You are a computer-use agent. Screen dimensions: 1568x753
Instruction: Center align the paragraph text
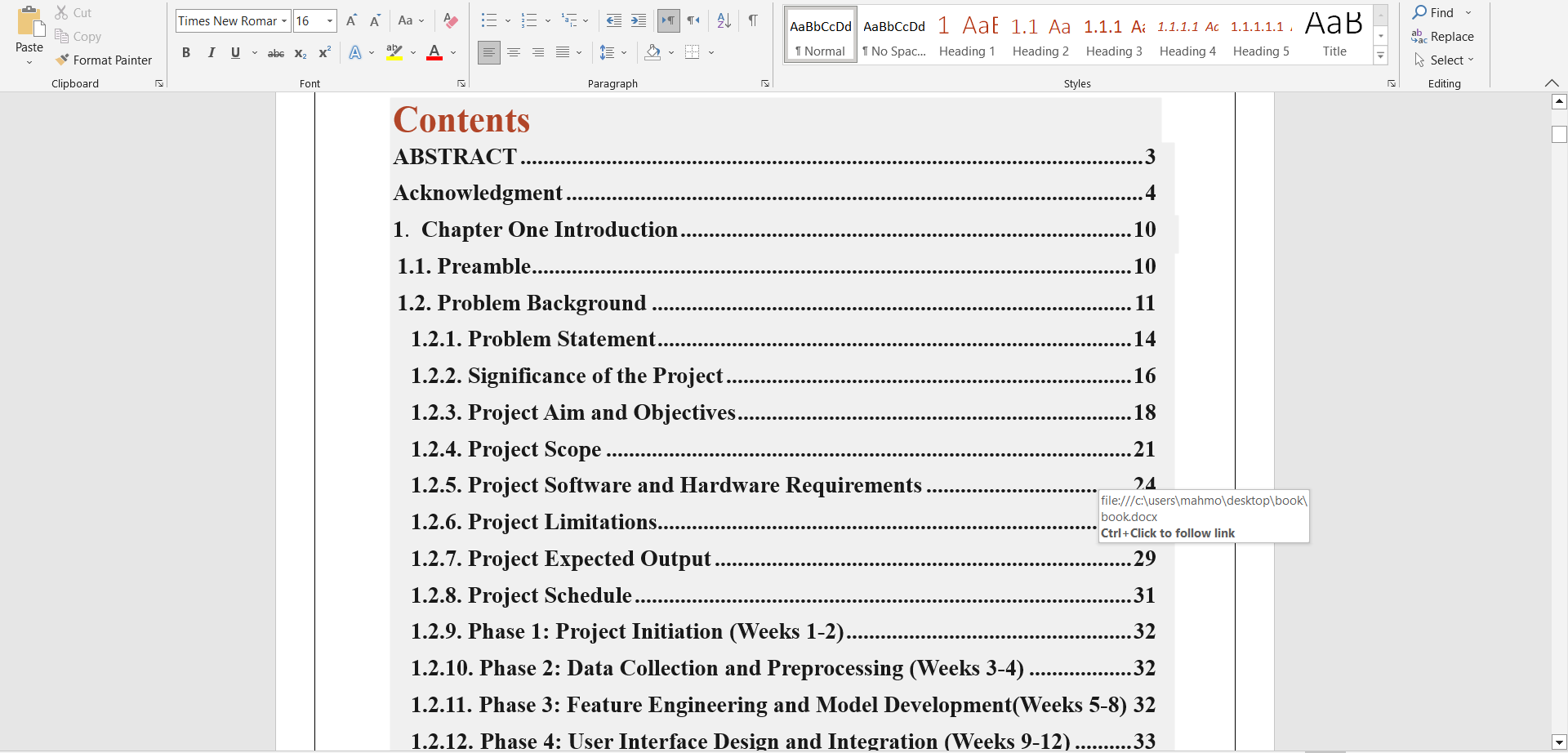tap(514, 53)
